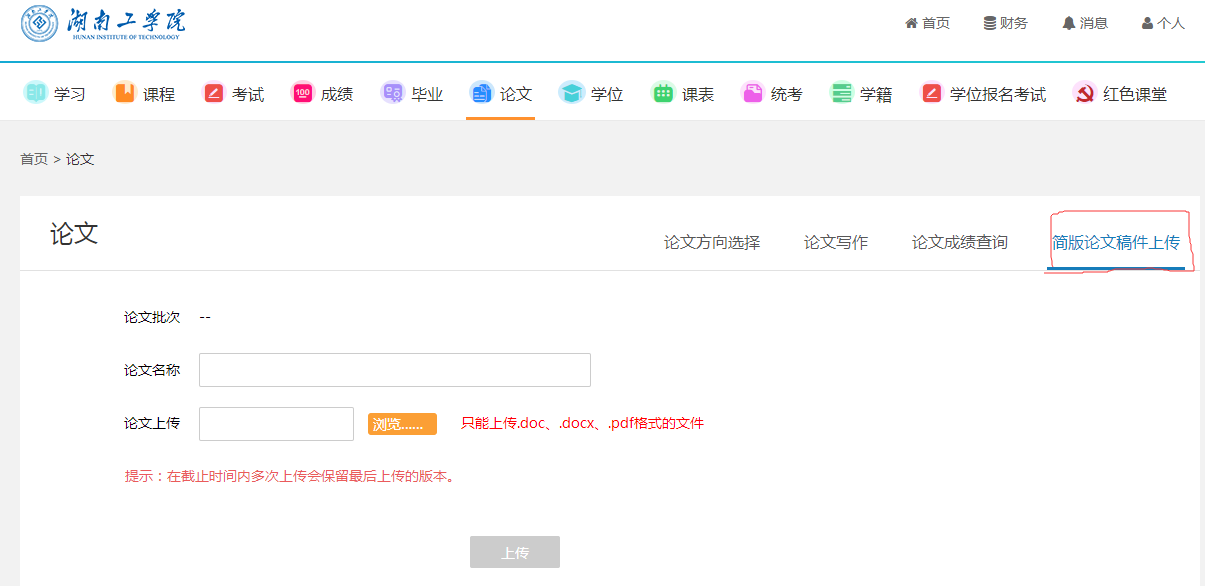Click the 论文名称 text input field
This screenshot has width=1205, height=586.
tap(395, 370)
